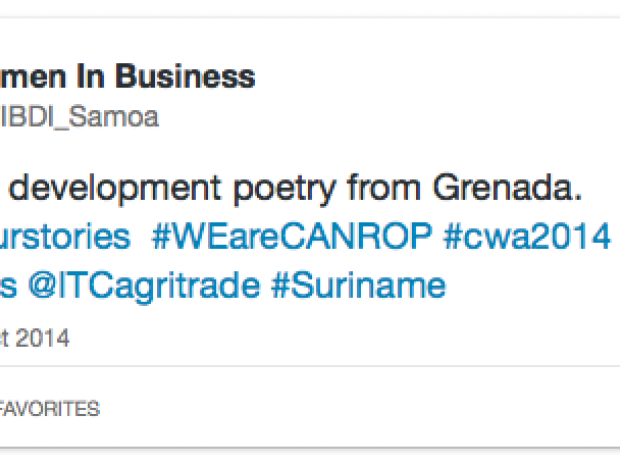Follow the #cwa2014 hashtag link
The width and height of the screenshot is (620, 465).
coord(527,236)
